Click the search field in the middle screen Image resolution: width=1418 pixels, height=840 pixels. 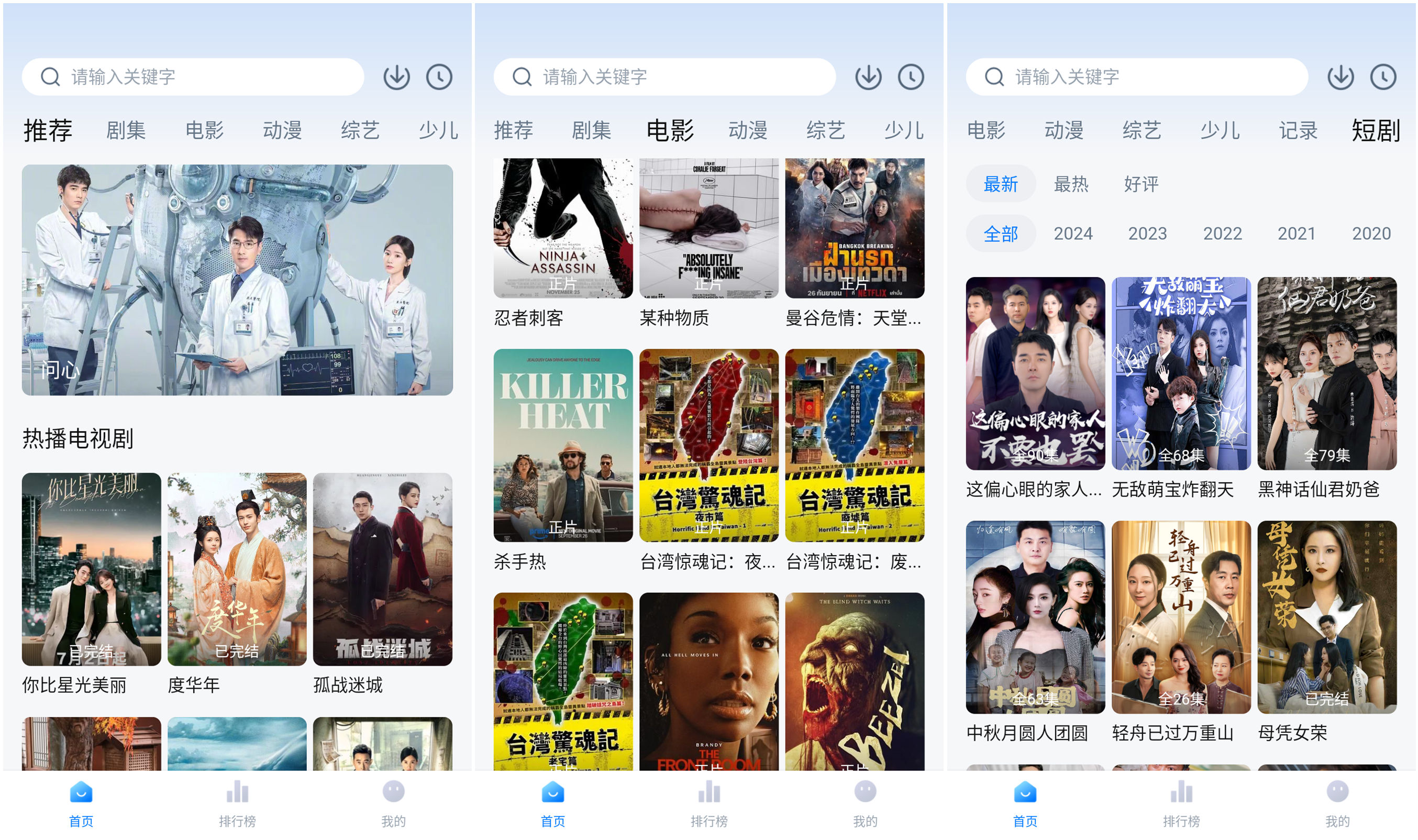[x=664, y=77]
